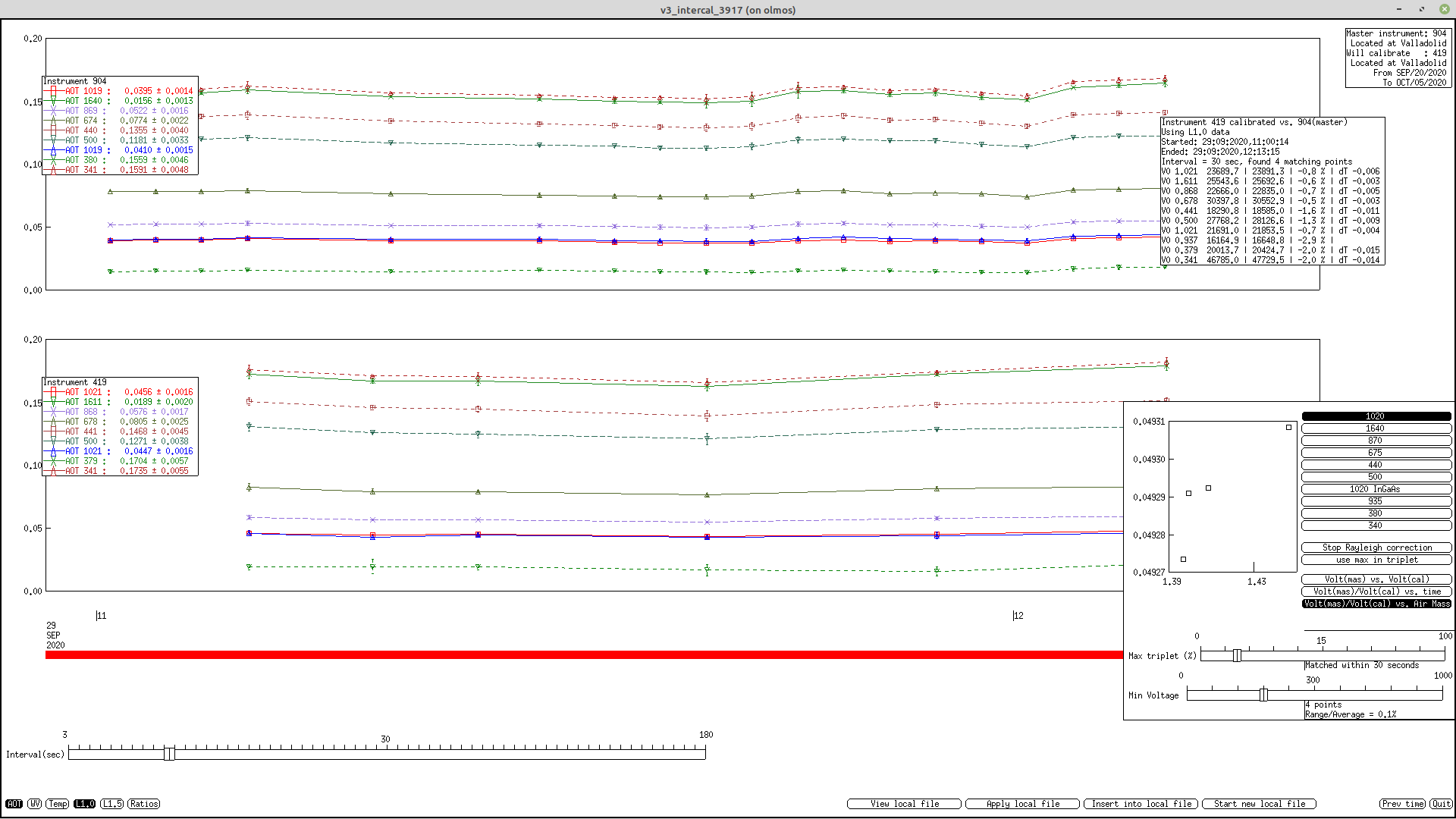Click the Master instrument: 904 info text
The height and width of the screenshot is (819, 1456).
(x=1396, y=33)
